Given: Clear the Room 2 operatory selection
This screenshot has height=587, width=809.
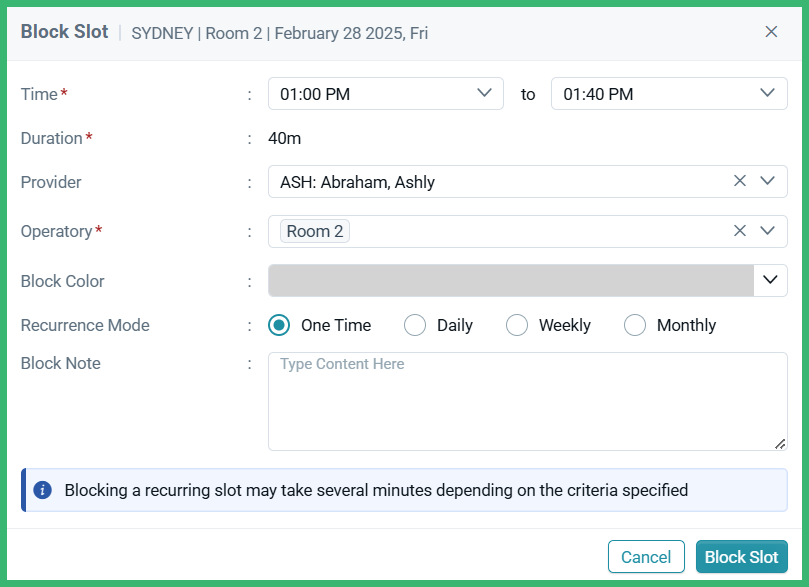Looking at the screenshot, I should (739, 230).
